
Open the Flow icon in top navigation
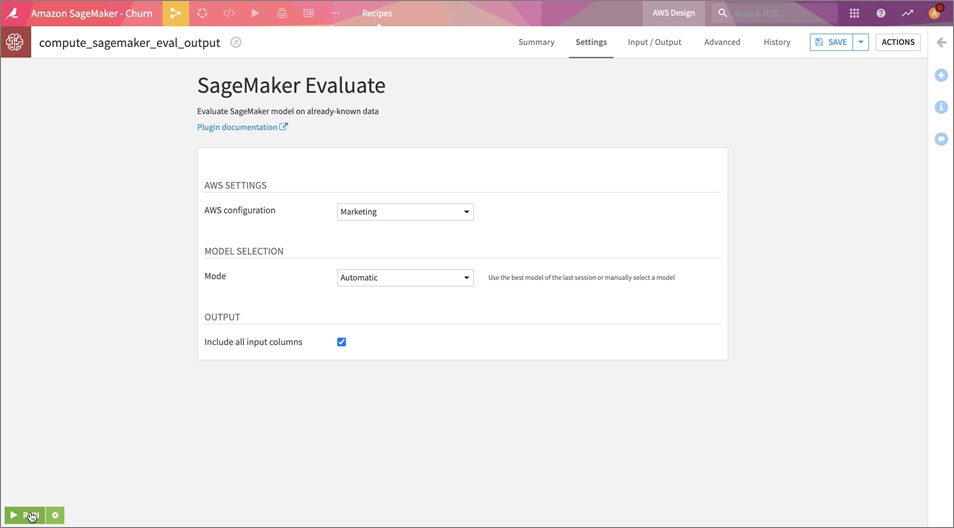click(x=176, y=13)
